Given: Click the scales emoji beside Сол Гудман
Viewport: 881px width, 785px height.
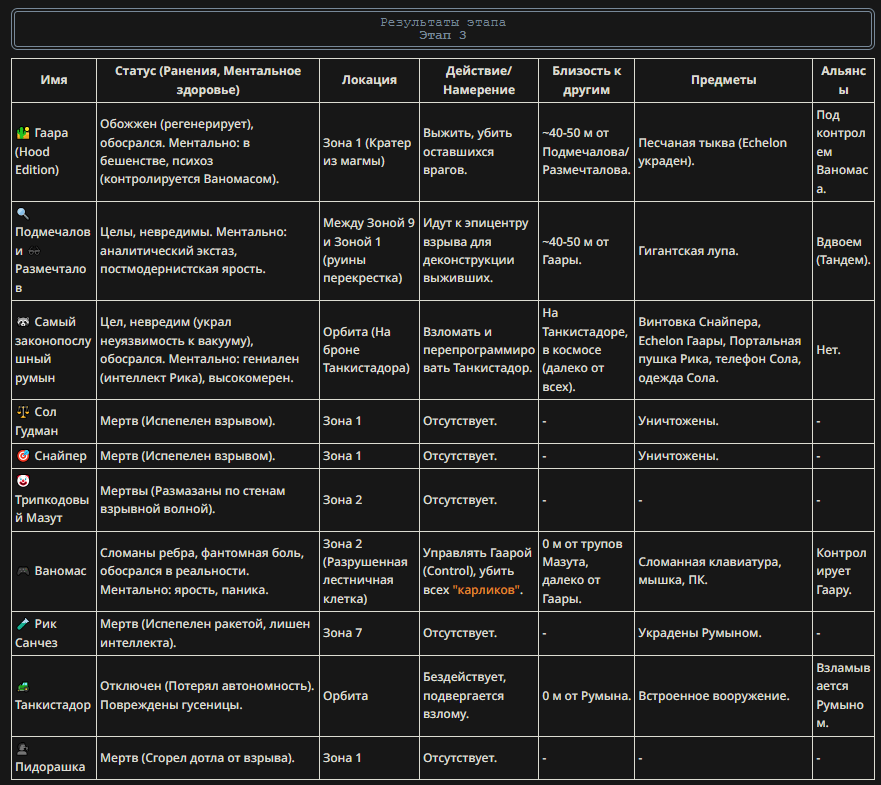Looking at the screenshot, I should tap(23, 412).
